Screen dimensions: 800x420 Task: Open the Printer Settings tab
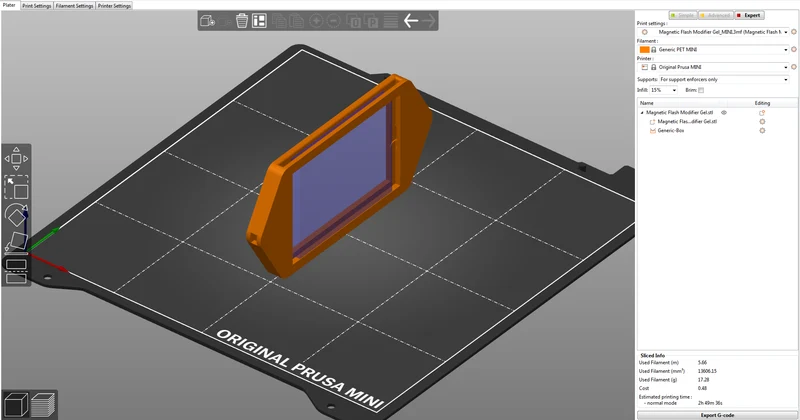tap(114, 6)
